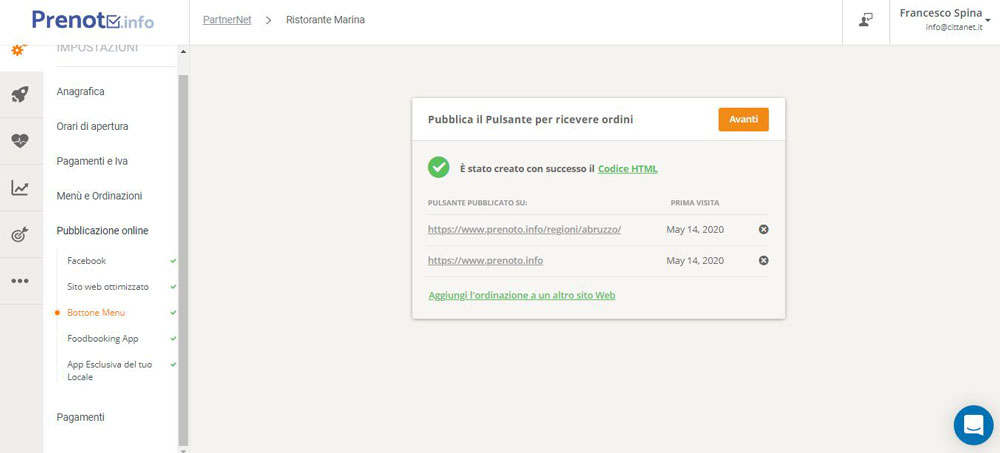
Task: Open the Facebook publication sub-item
Action: (86, 261)
